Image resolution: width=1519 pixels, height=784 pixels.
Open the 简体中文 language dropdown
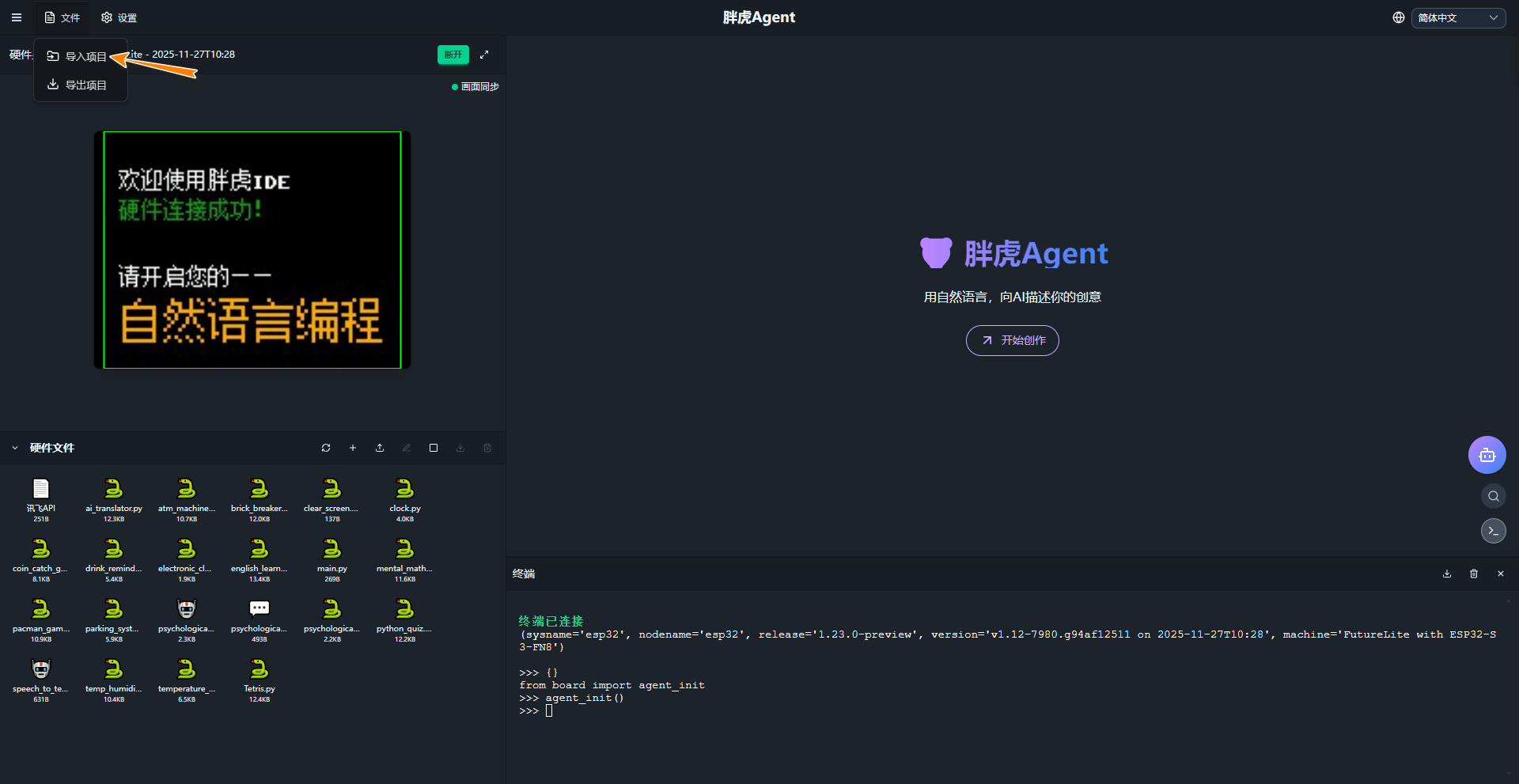click(1458, 17)
